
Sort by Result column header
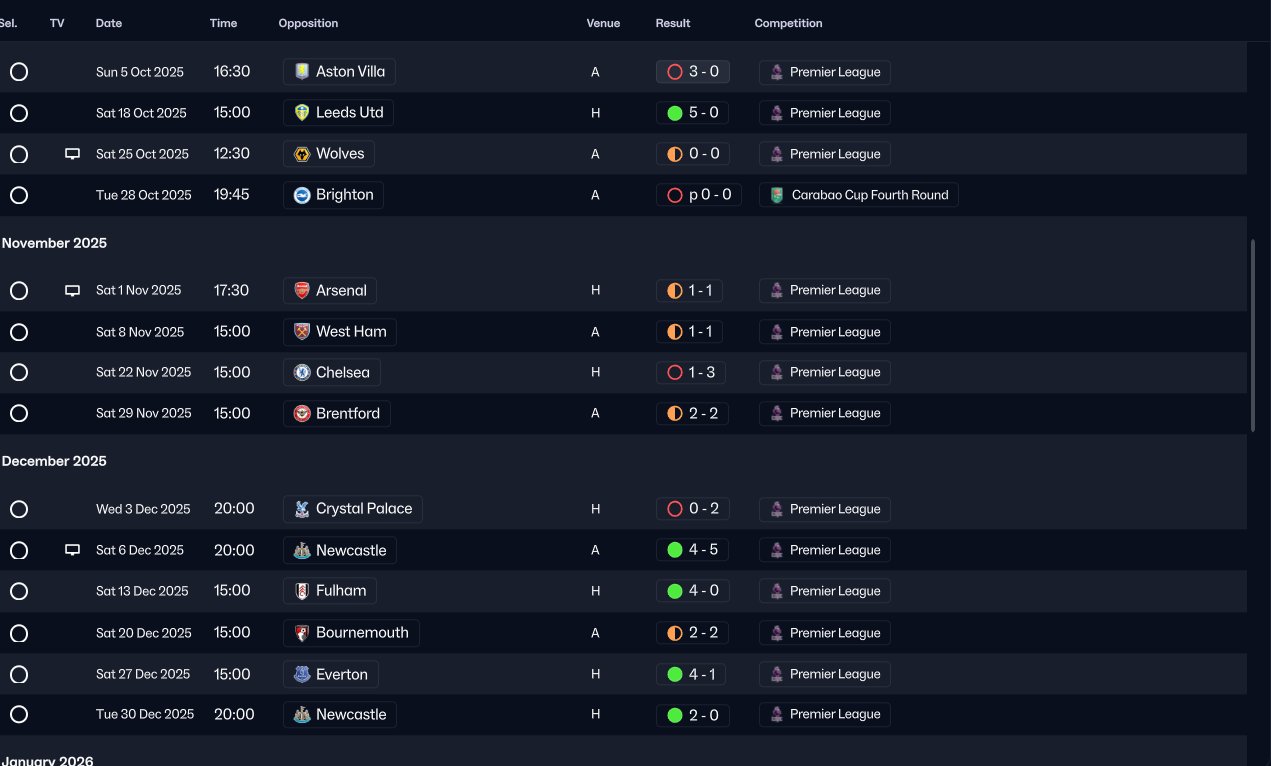coord(673,23)
